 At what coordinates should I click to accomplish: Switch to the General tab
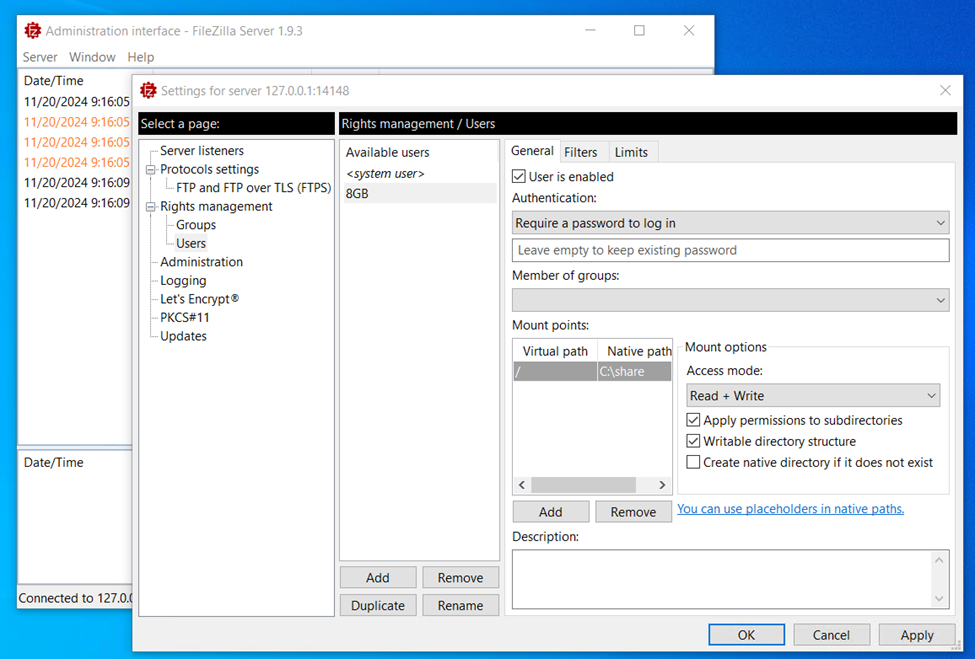coord(532,151)
